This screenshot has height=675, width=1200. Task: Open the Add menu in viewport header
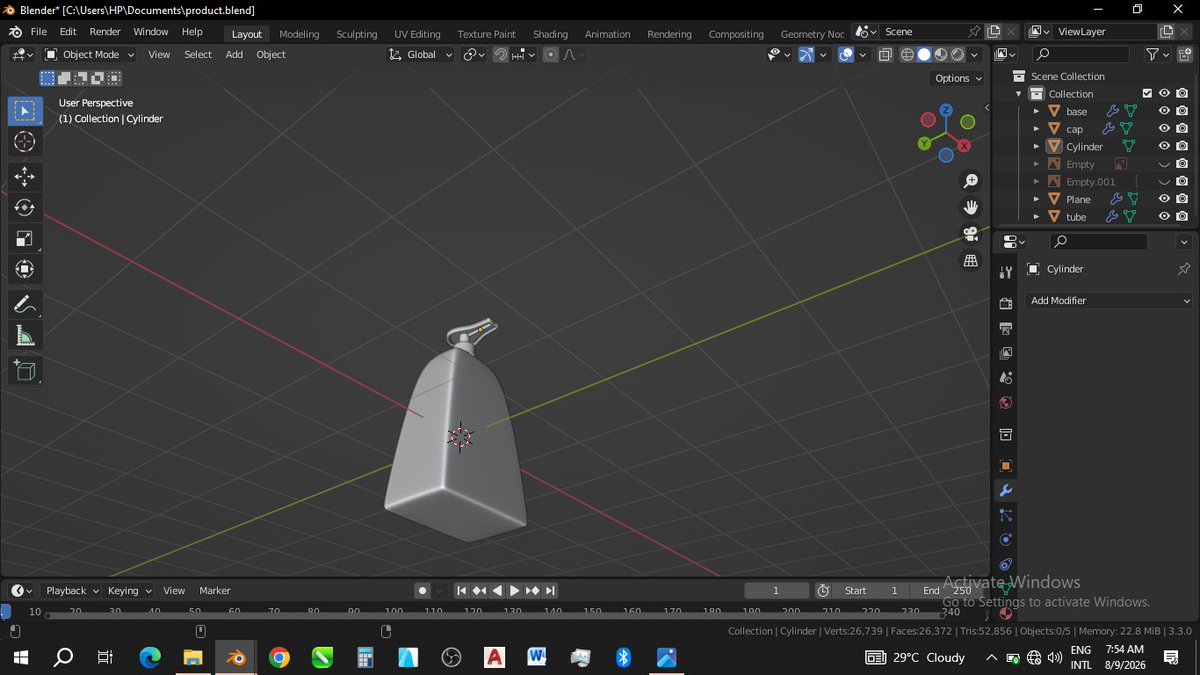[x=234, y=54]
